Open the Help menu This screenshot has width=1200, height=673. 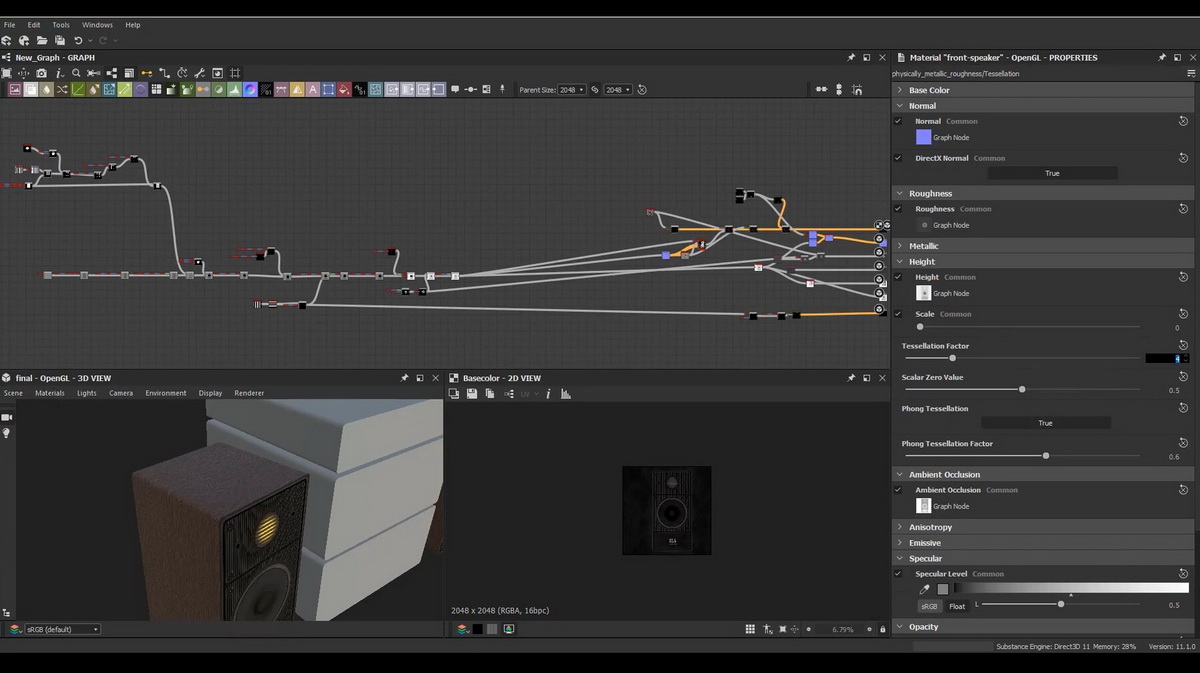click(x=133, y=24)
